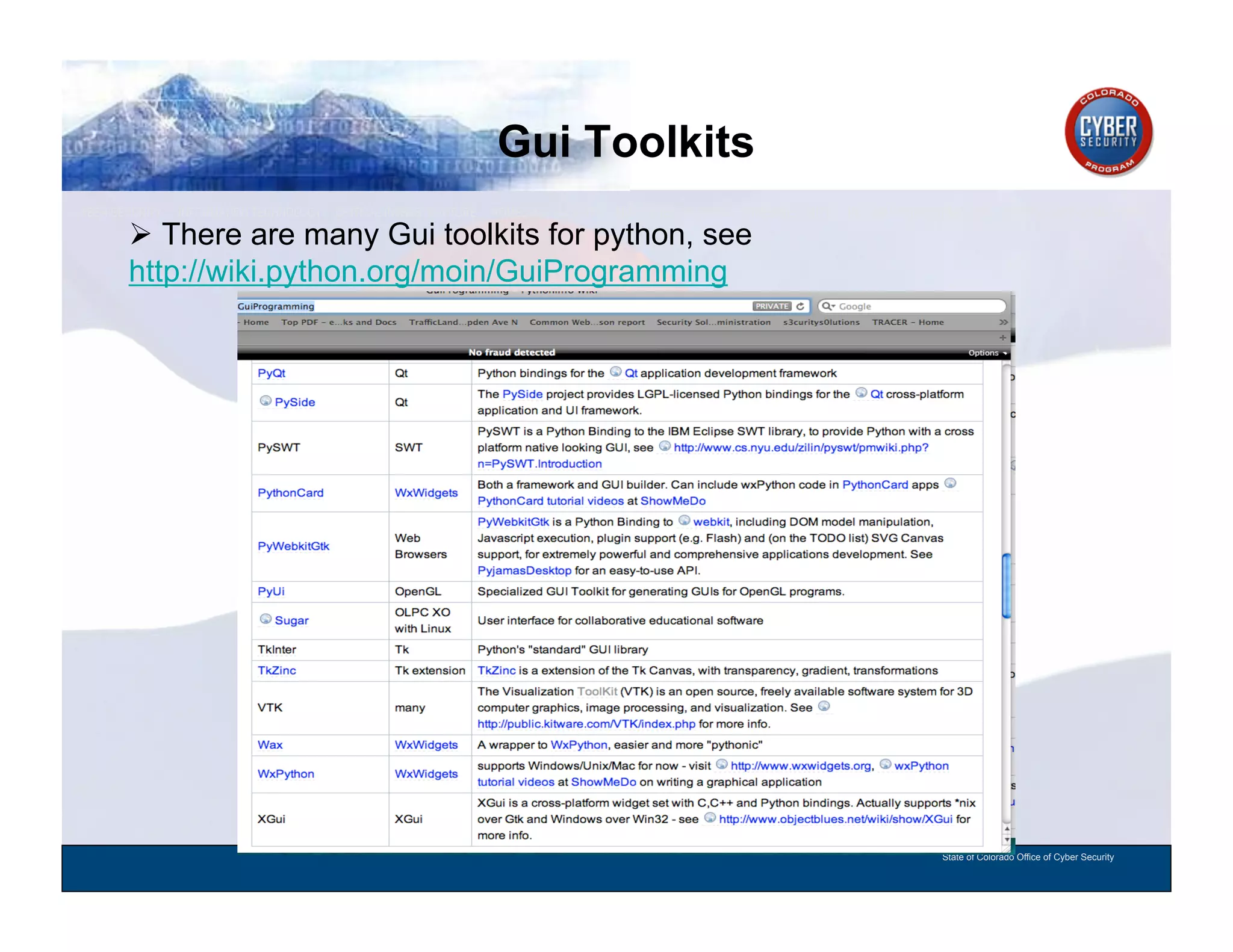Click the scrollbar up arrow
The image size is (1233, 952).
pos(1007,829)
